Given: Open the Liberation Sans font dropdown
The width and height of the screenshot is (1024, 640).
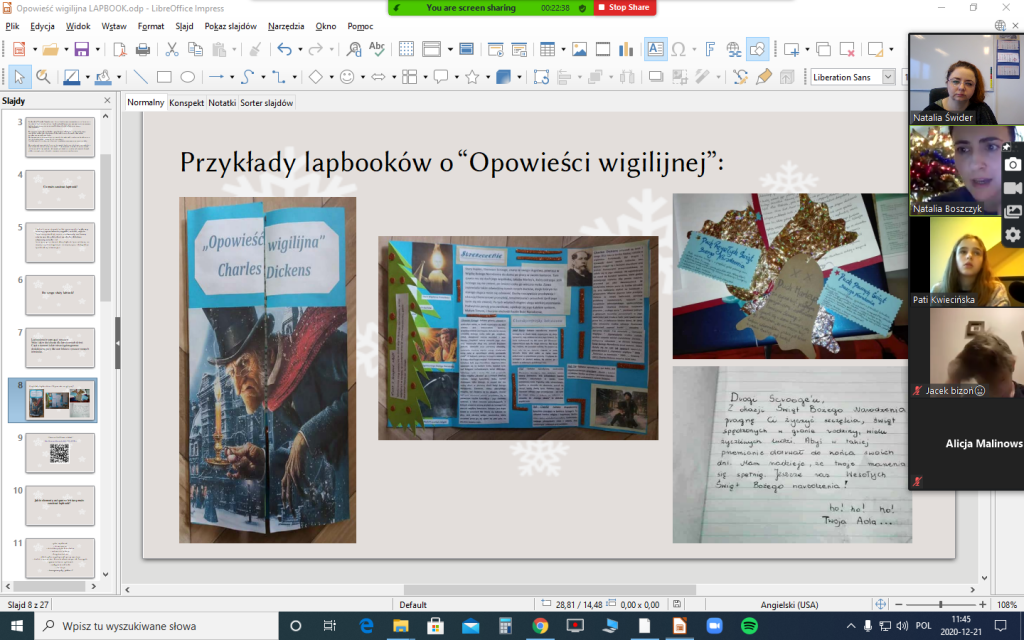Looking at the screenshot, I should 887,77.
